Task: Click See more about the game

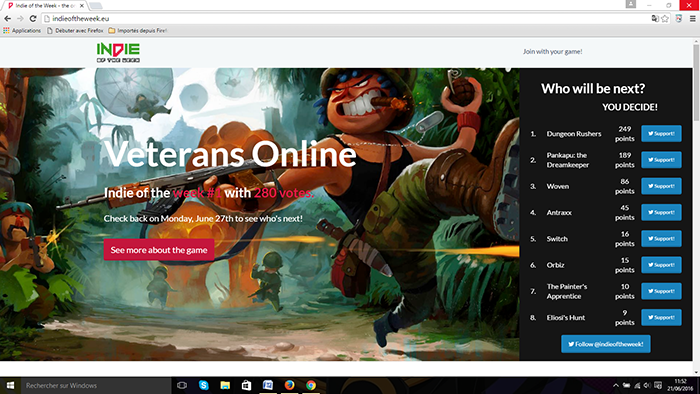Action: (159, 250)
